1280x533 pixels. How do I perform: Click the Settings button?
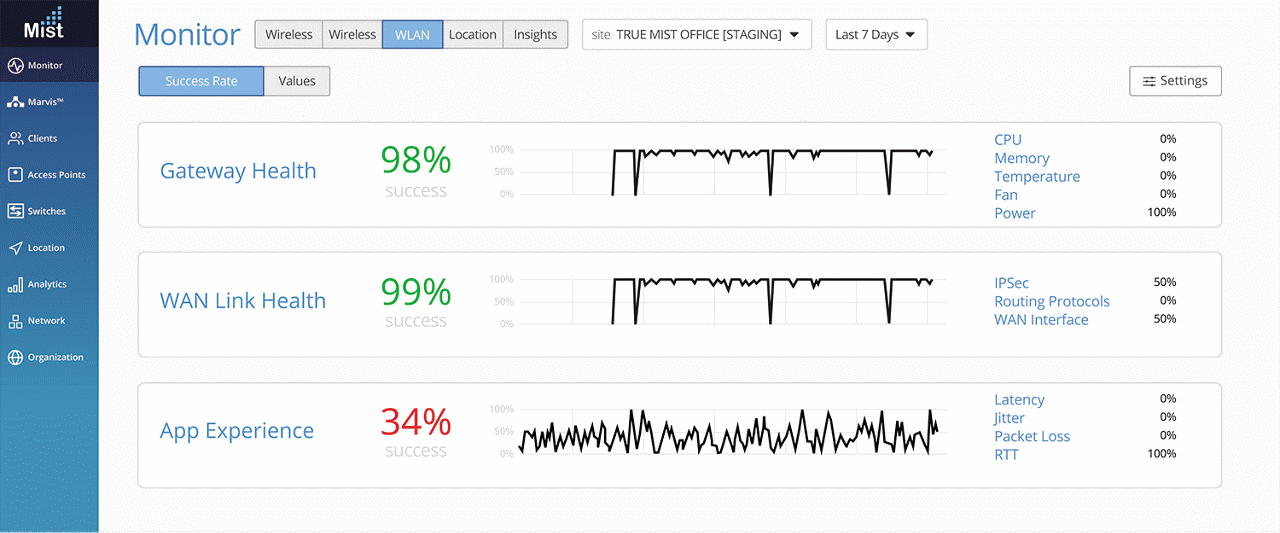click(1175, 81)
